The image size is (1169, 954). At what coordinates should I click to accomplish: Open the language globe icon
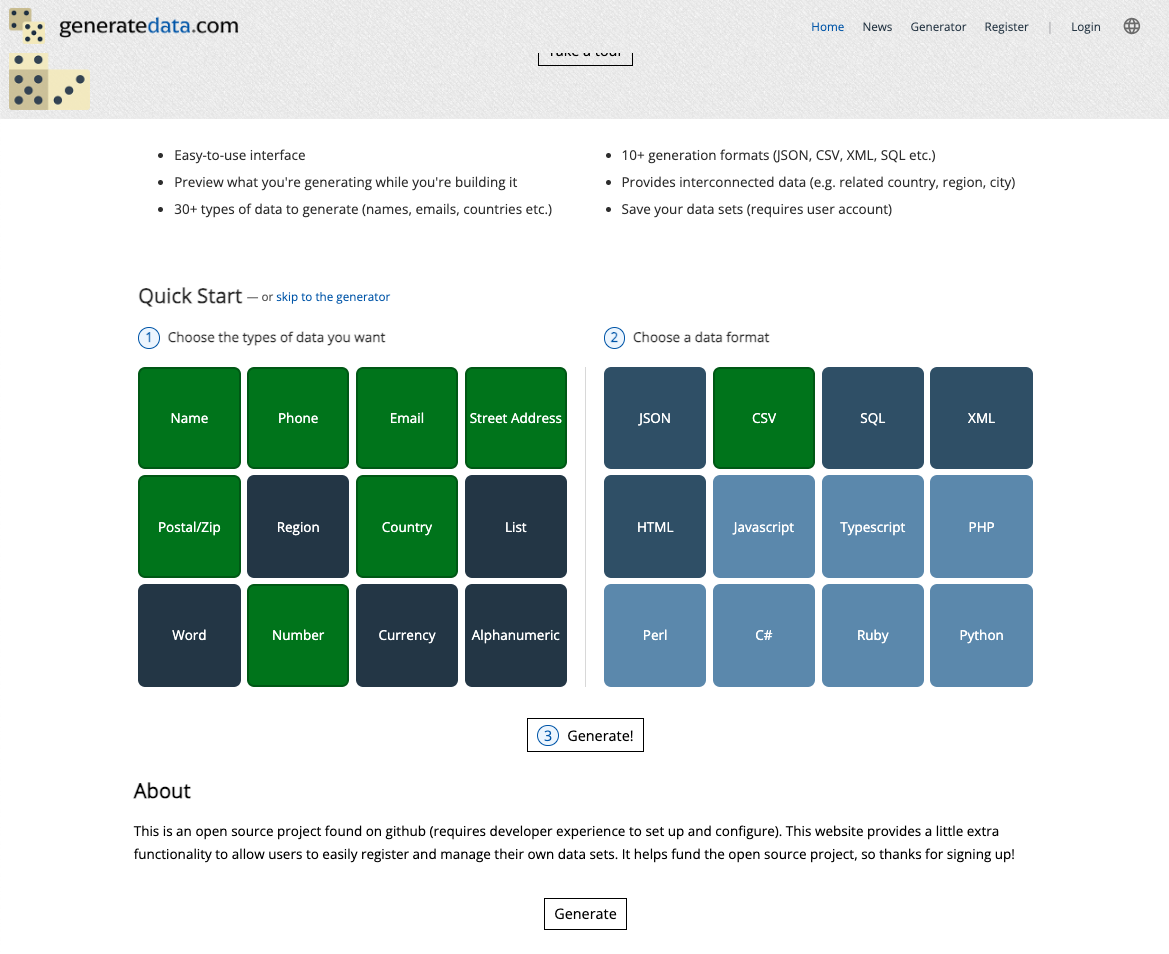coord(1131,27)
